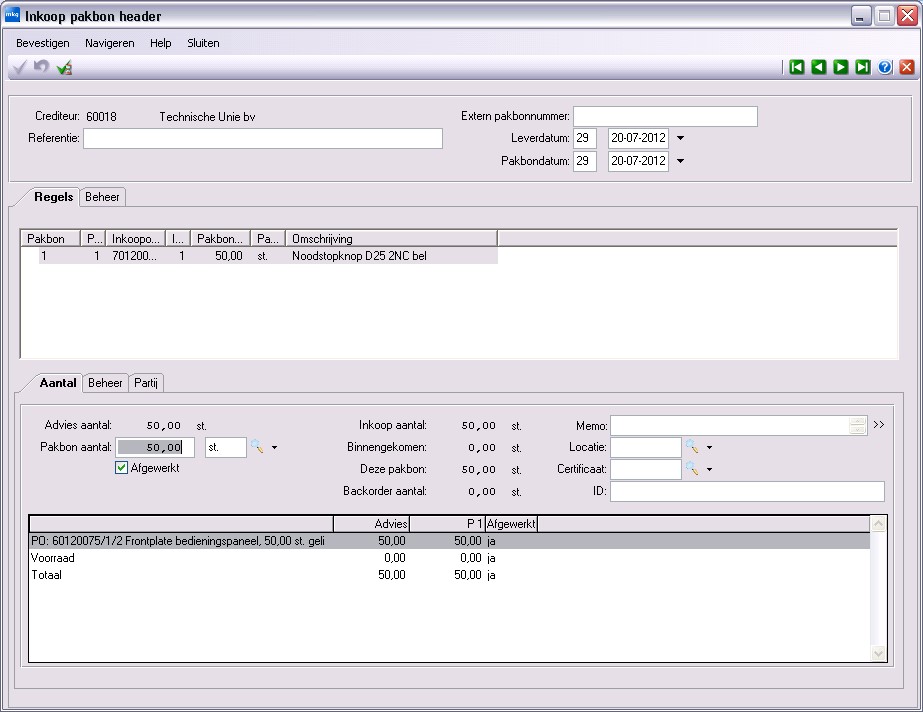This screenshot has height=712, width=923.
Task: Click the Inkoopo... column header
Action: [x=135, y=238]
